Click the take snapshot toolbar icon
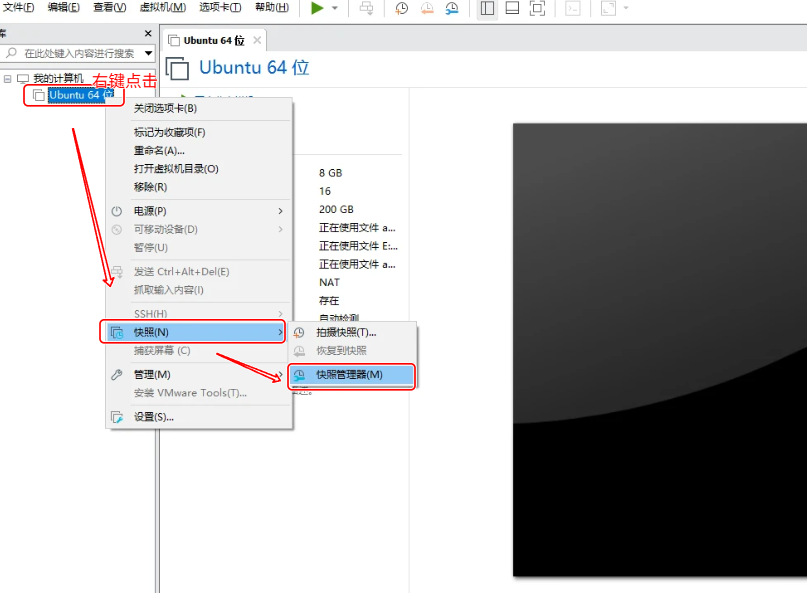Image resolution: width=807 pixels, height=593 pixels. click(x=401, y=8)
